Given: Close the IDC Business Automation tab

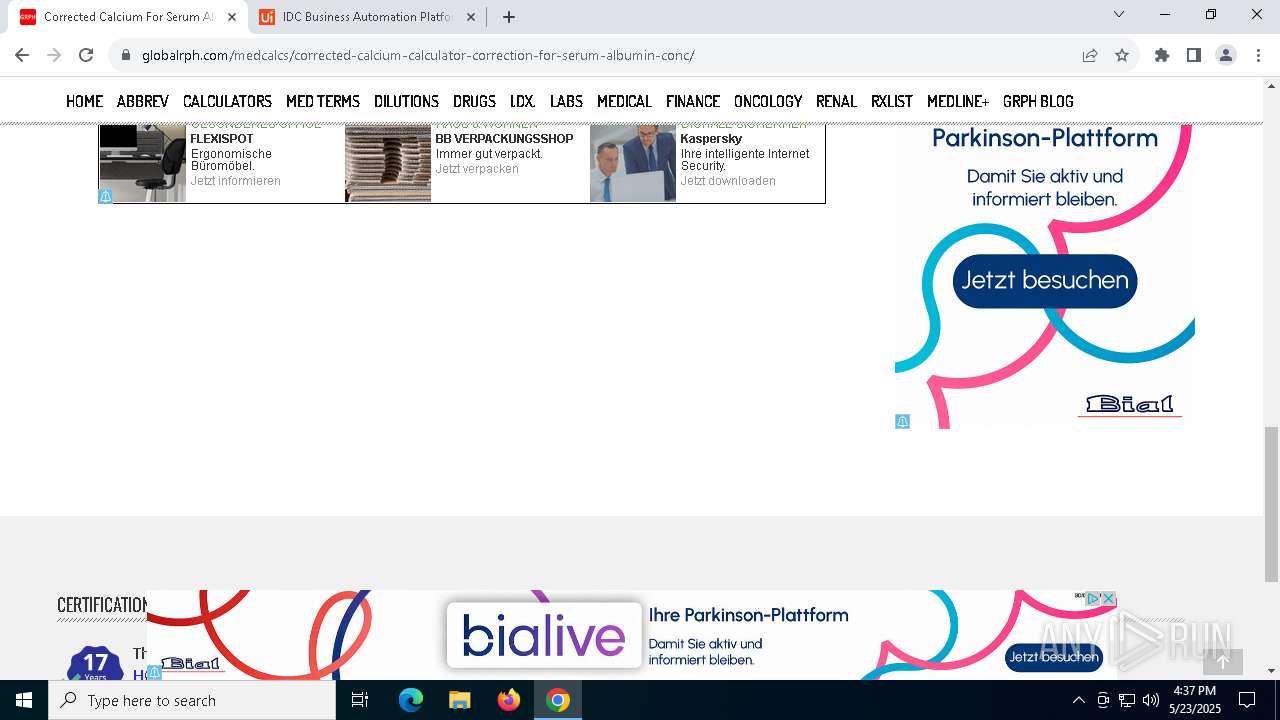Looking at the screenshot, I should [471, 17].
